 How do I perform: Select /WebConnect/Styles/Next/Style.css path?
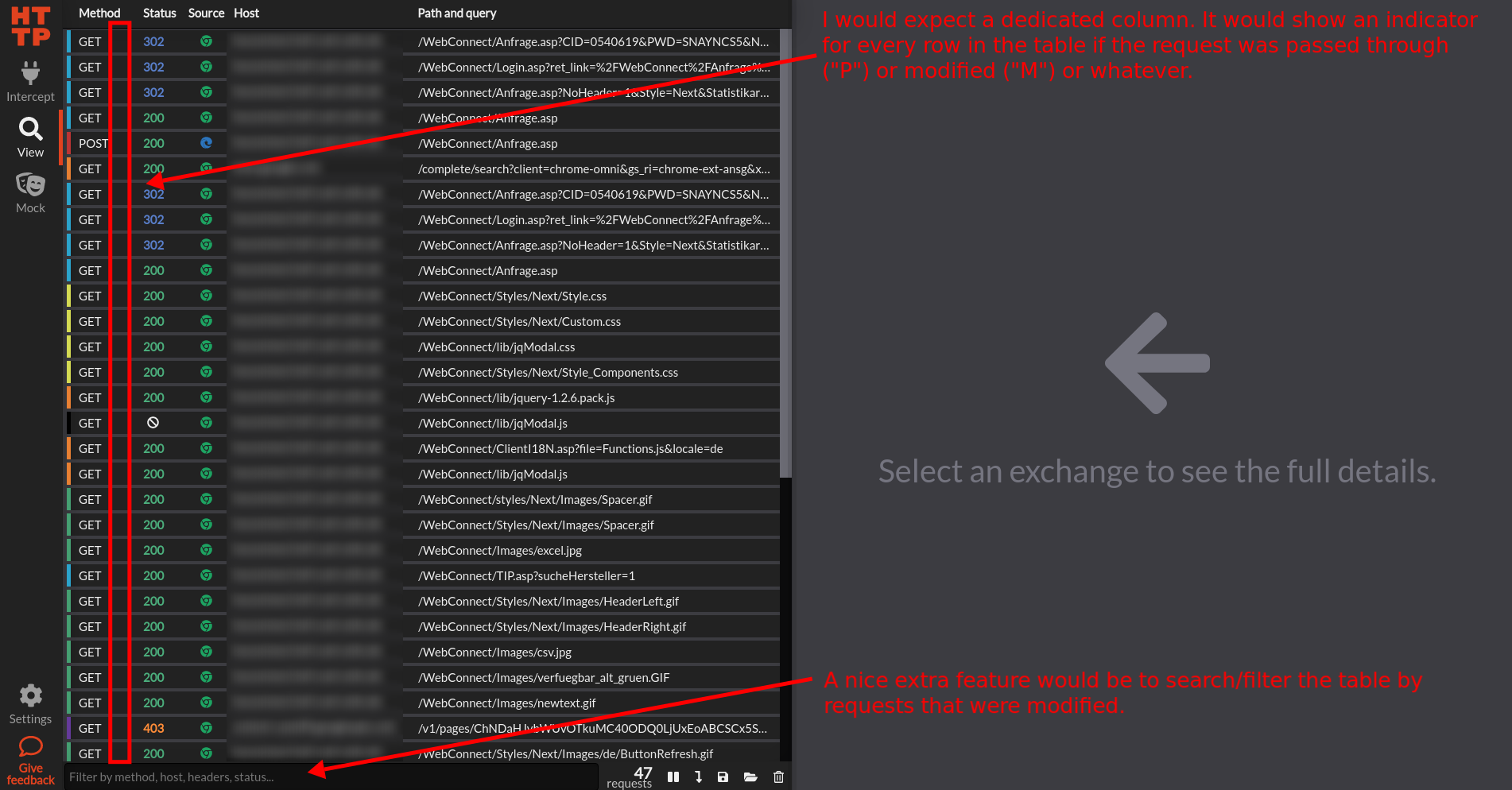[x=512, y=296]
